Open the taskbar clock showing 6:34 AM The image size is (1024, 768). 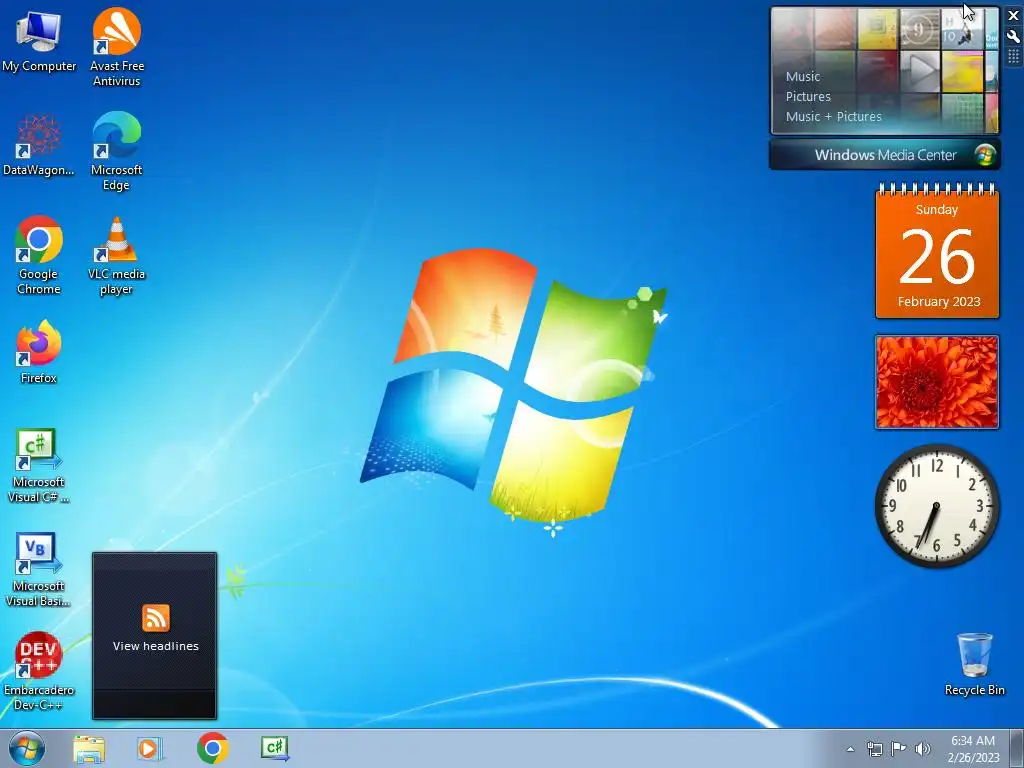(x=973, y=749)
